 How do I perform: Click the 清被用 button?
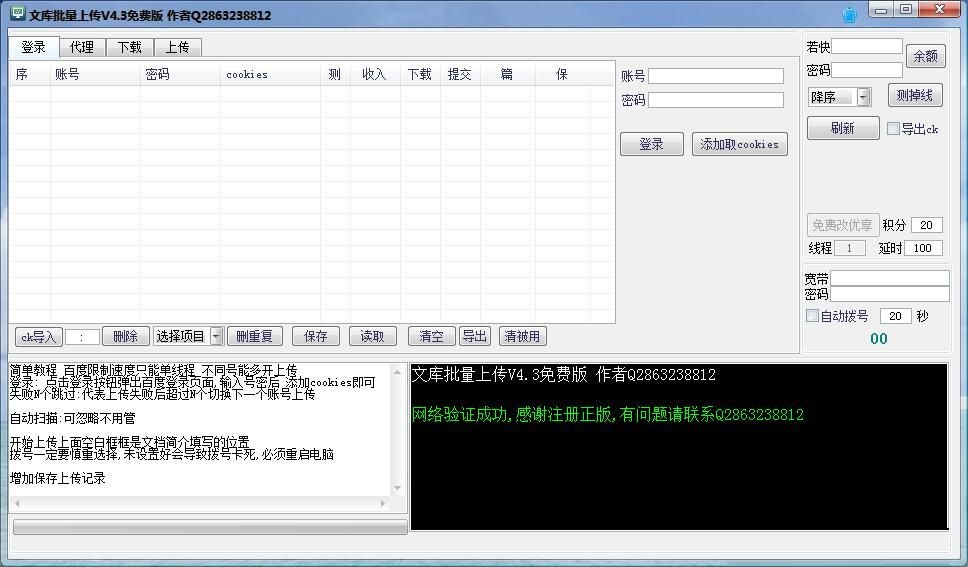point(522,337)
